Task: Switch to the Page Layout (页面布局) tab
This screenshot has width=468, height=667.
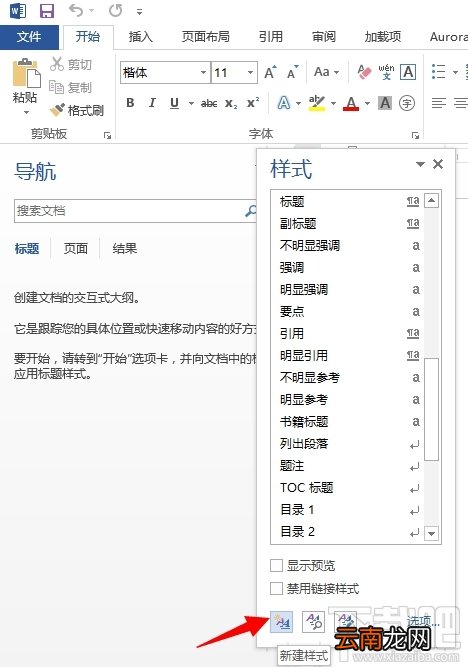Action: [x=205, y=37]
